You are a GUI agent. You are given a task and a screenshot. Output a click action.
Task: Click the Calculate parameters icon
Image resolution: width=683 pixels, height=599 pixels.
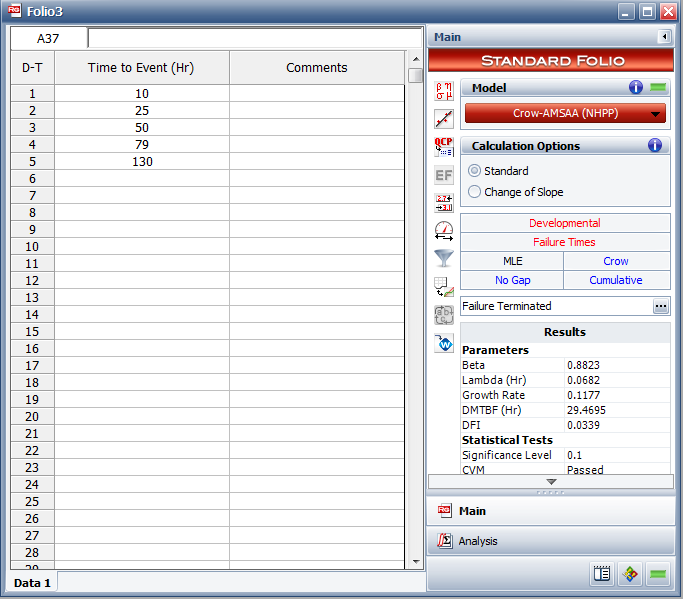pyautogui.click(x=444, y=92)
